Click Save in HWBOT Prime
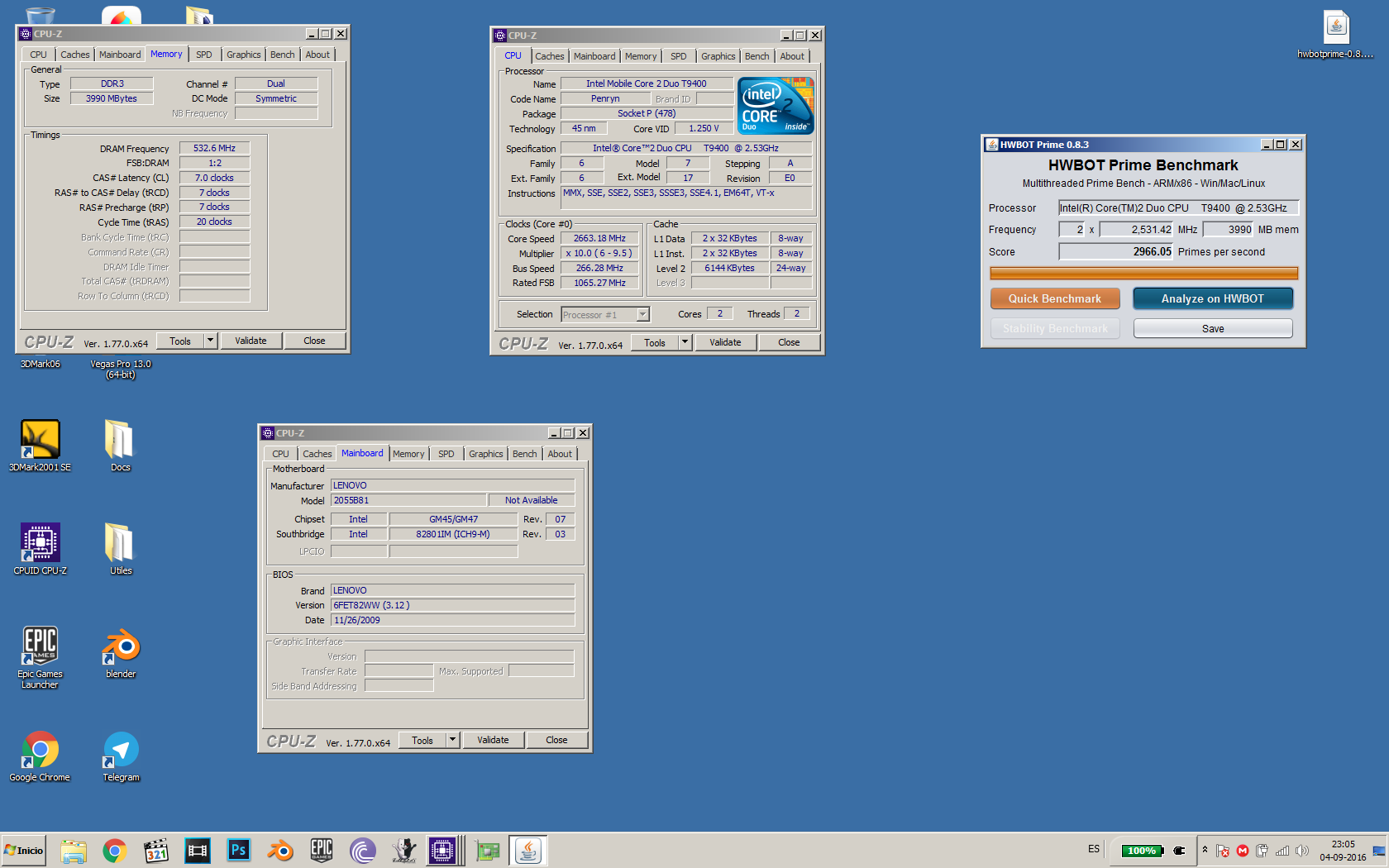Image resolution: width=1389 pixels, height=868 pixels. point(1213,328)
